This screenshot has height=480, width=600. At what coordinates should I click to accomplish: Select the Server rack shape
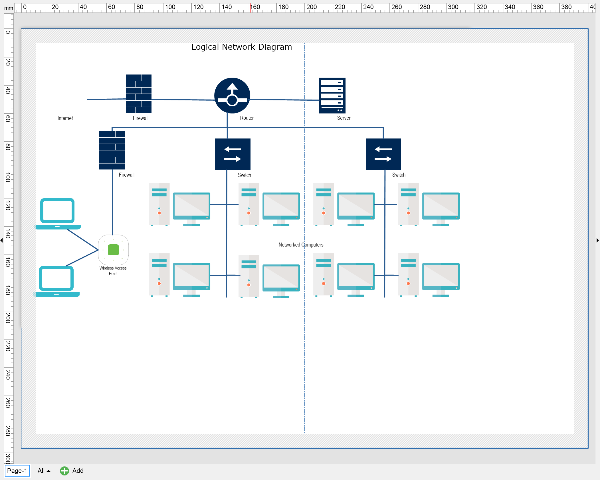click(x=332, y=96)
